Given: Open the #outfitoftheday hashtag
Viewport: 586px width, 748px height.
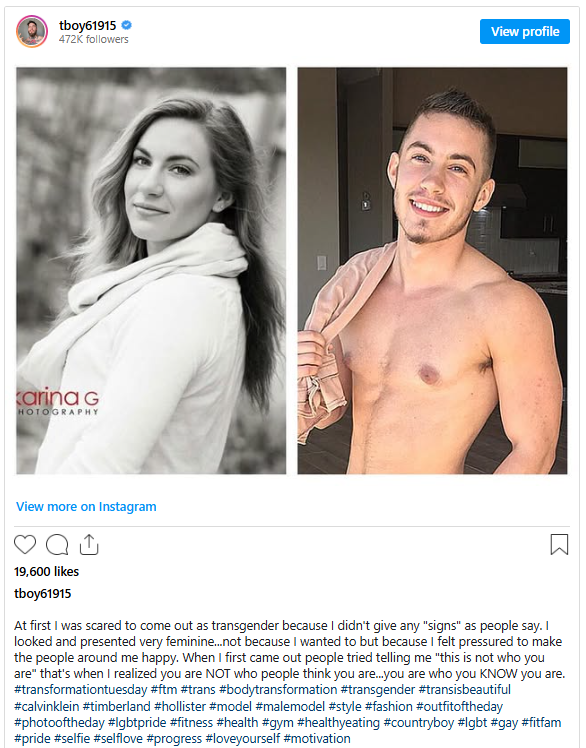Looking at the screenshot, I should (x=459, y=706).
